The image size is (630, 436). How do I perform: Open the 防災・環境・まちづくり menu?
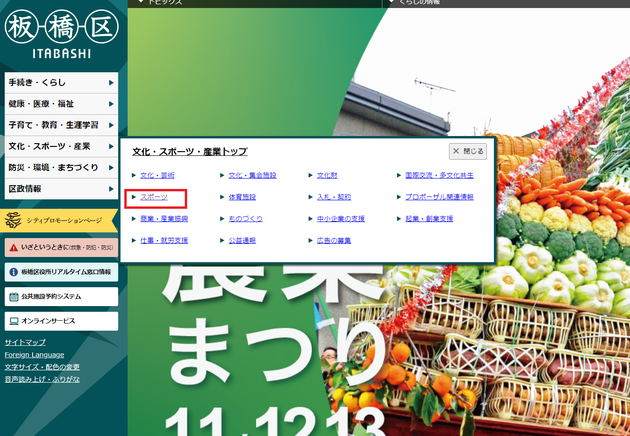[61, 168]
